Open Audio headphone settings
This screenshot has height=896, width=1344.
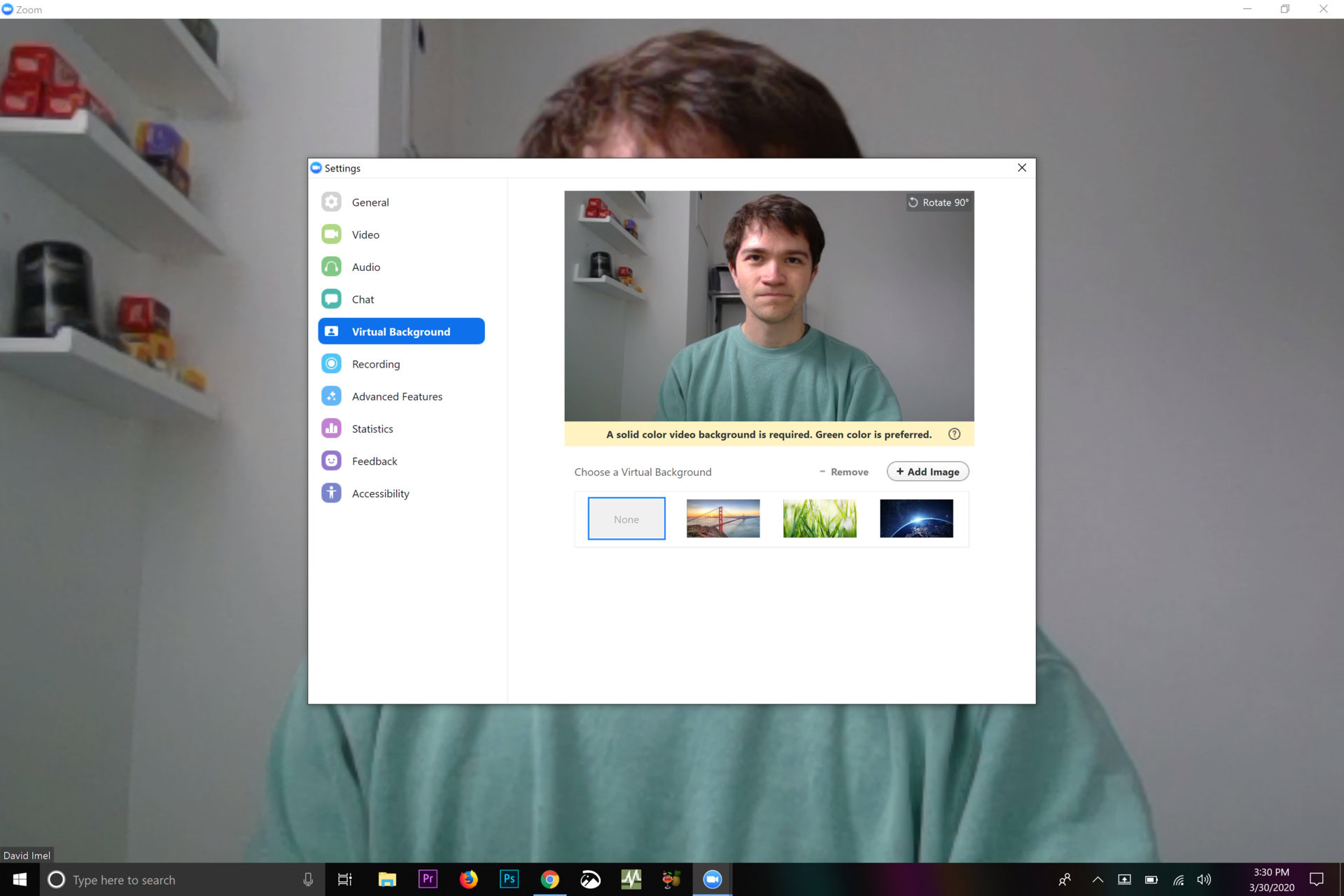[331, 267]
